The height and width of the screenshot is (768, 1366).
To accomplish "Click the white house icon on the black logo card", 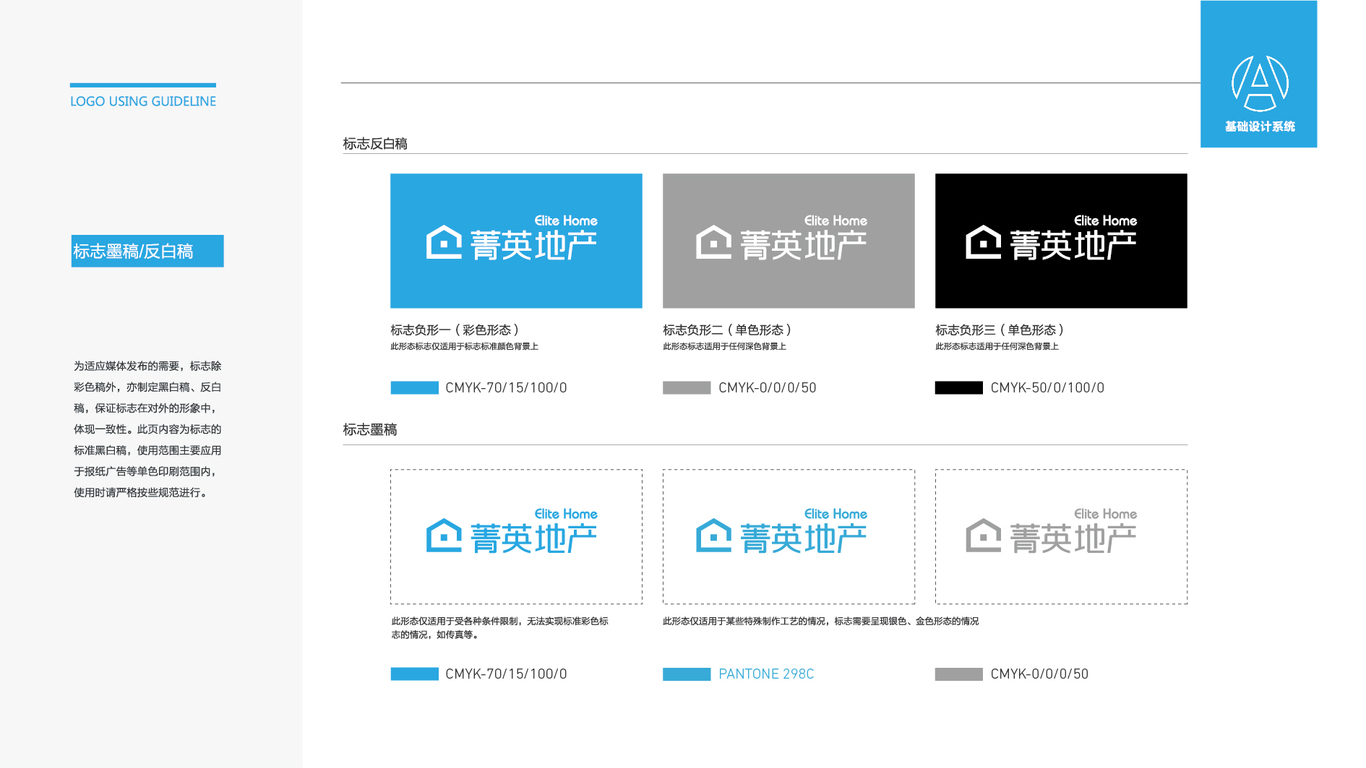I will 984,242.
